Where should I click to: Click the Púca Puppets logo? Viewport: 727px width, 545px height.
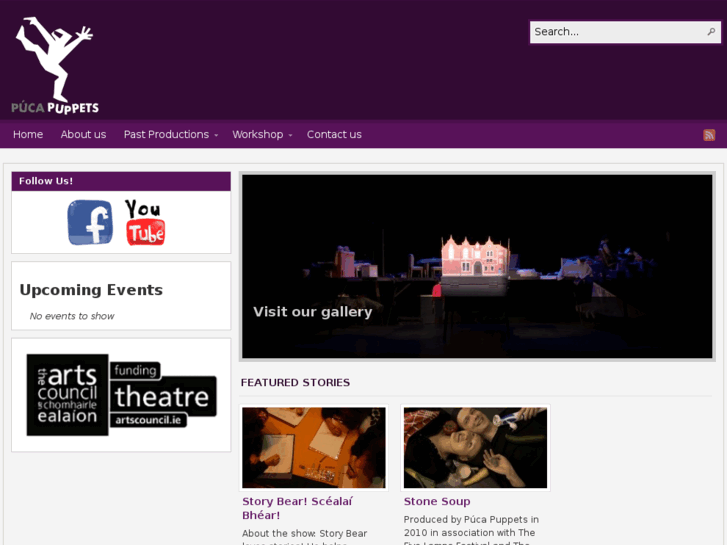55,65
